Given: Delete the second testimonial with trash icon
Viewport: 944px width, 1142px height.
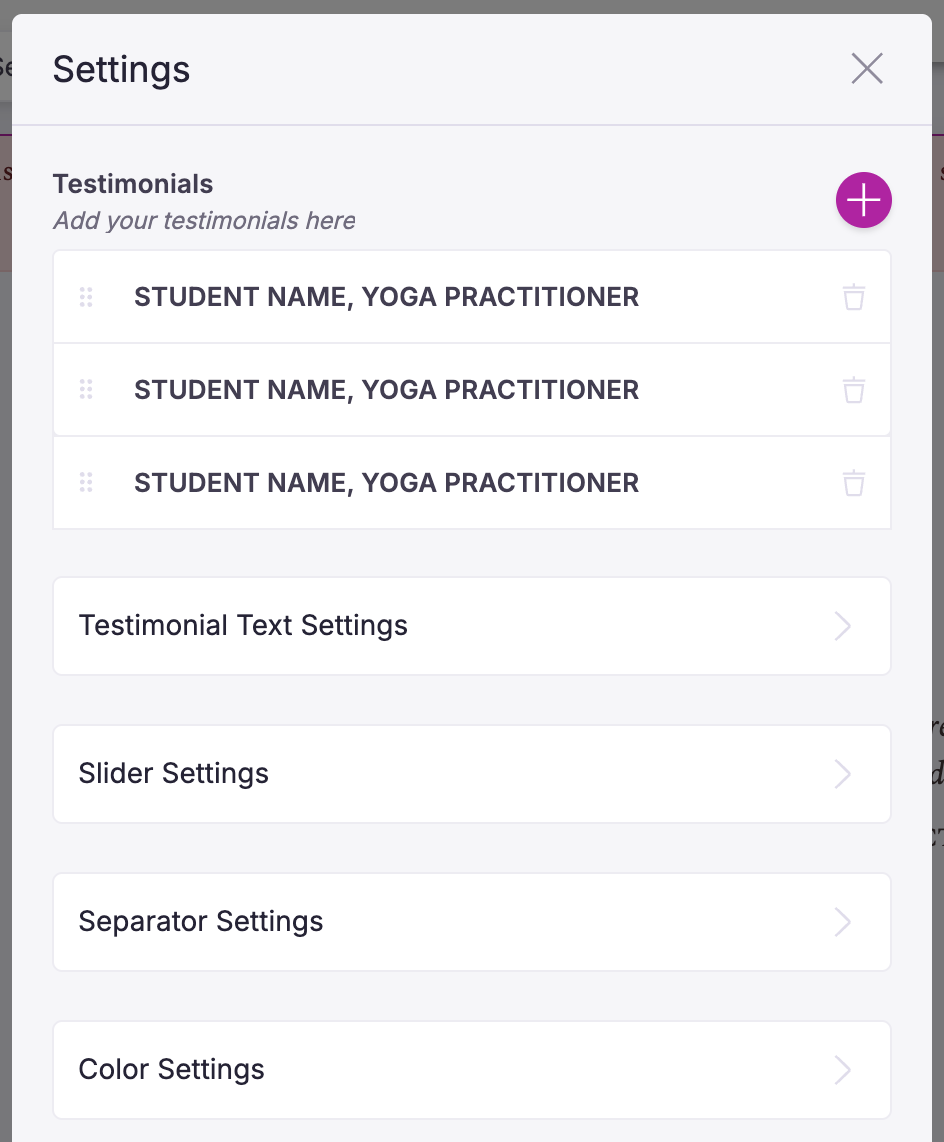Looking at the screenshot, I should (x=853, y=390).
